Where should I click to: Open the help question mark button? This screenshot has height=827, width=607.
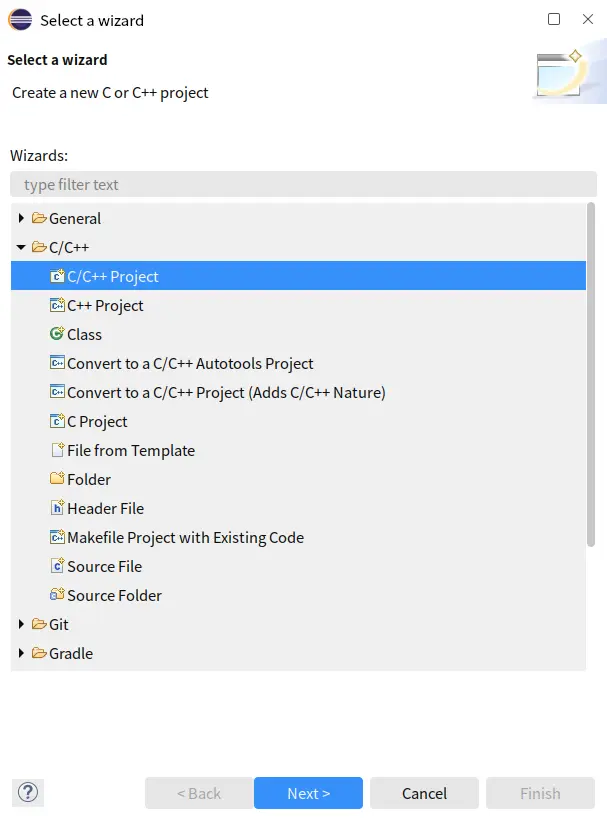tap(28, 793)
